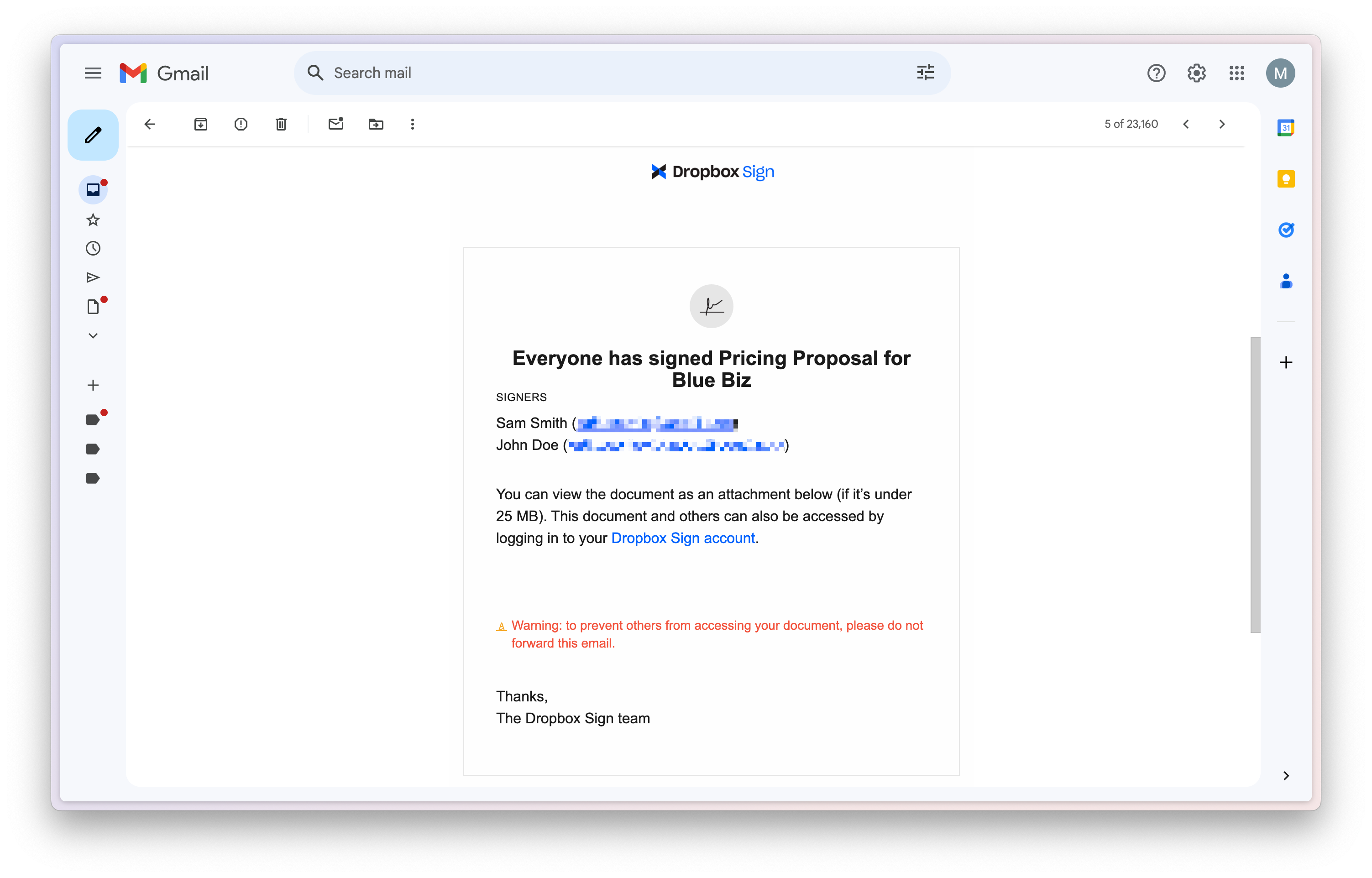Open Settings gear icon
Screen dimensions: 1372x878
click(1196, 73)
